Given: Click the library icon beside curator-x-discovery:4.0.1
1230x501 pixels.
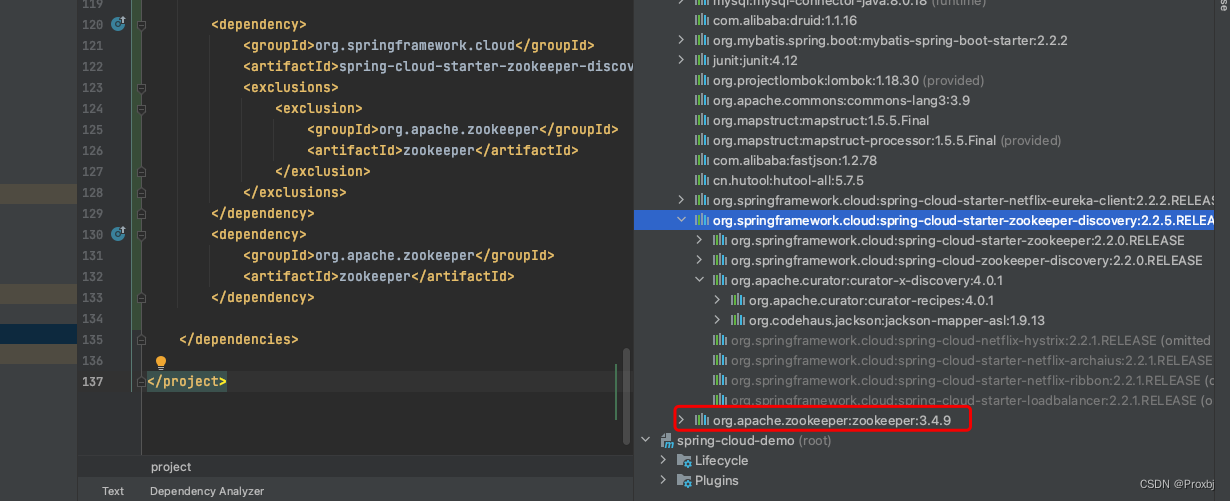Looking at the screenshot, I should [x=721, y=280].
